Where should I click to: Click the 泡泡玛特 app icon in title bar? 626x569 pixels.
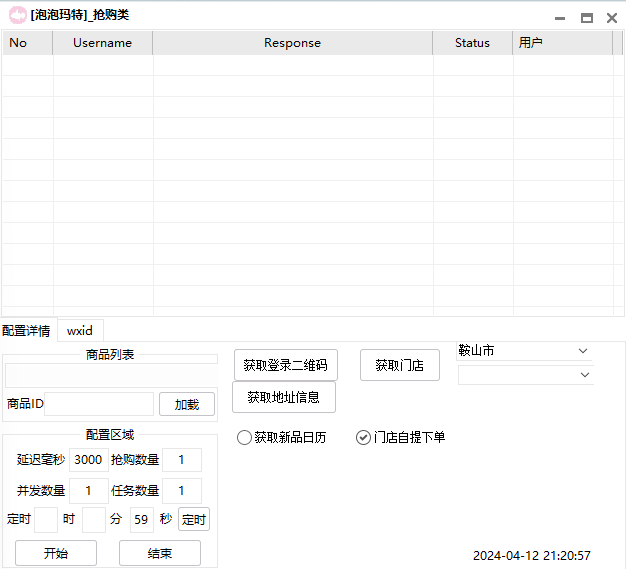[x=17, y=15]
